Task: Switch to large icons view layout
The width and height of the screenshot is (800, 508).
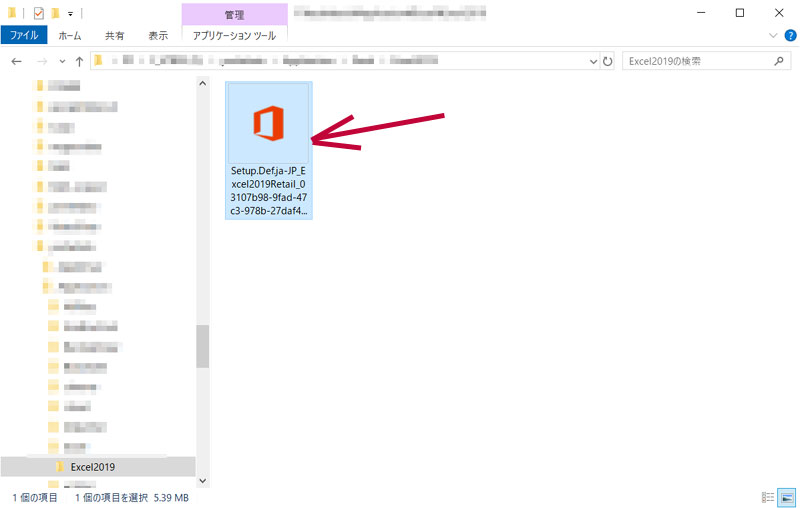Action: click(787, 497)
